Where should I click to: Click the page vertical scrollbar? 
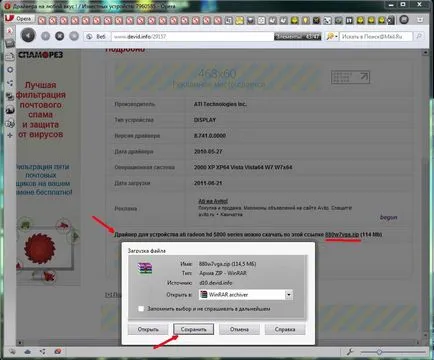[425, 193]
